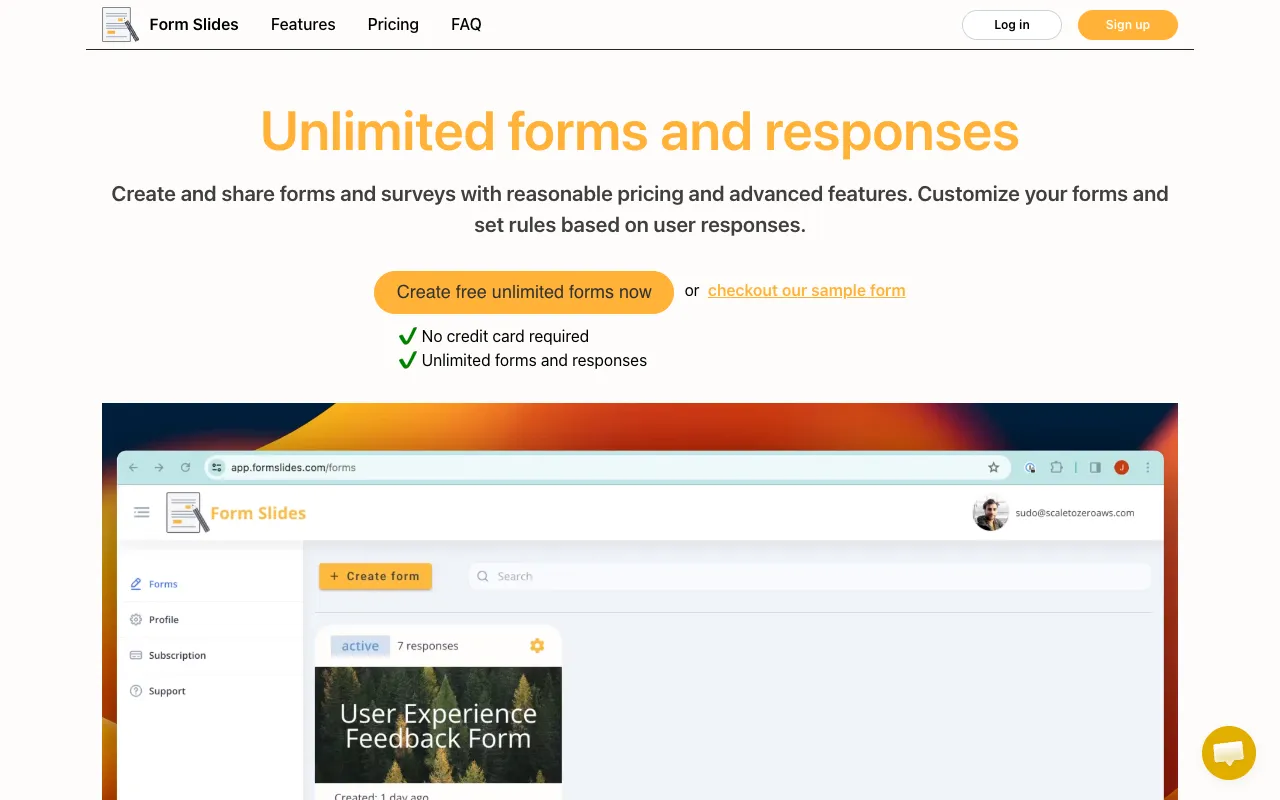Screen dimensions: 1280x800
Task: Click the extensions puzzle icon in demo browser
Action: point(1056,467)
